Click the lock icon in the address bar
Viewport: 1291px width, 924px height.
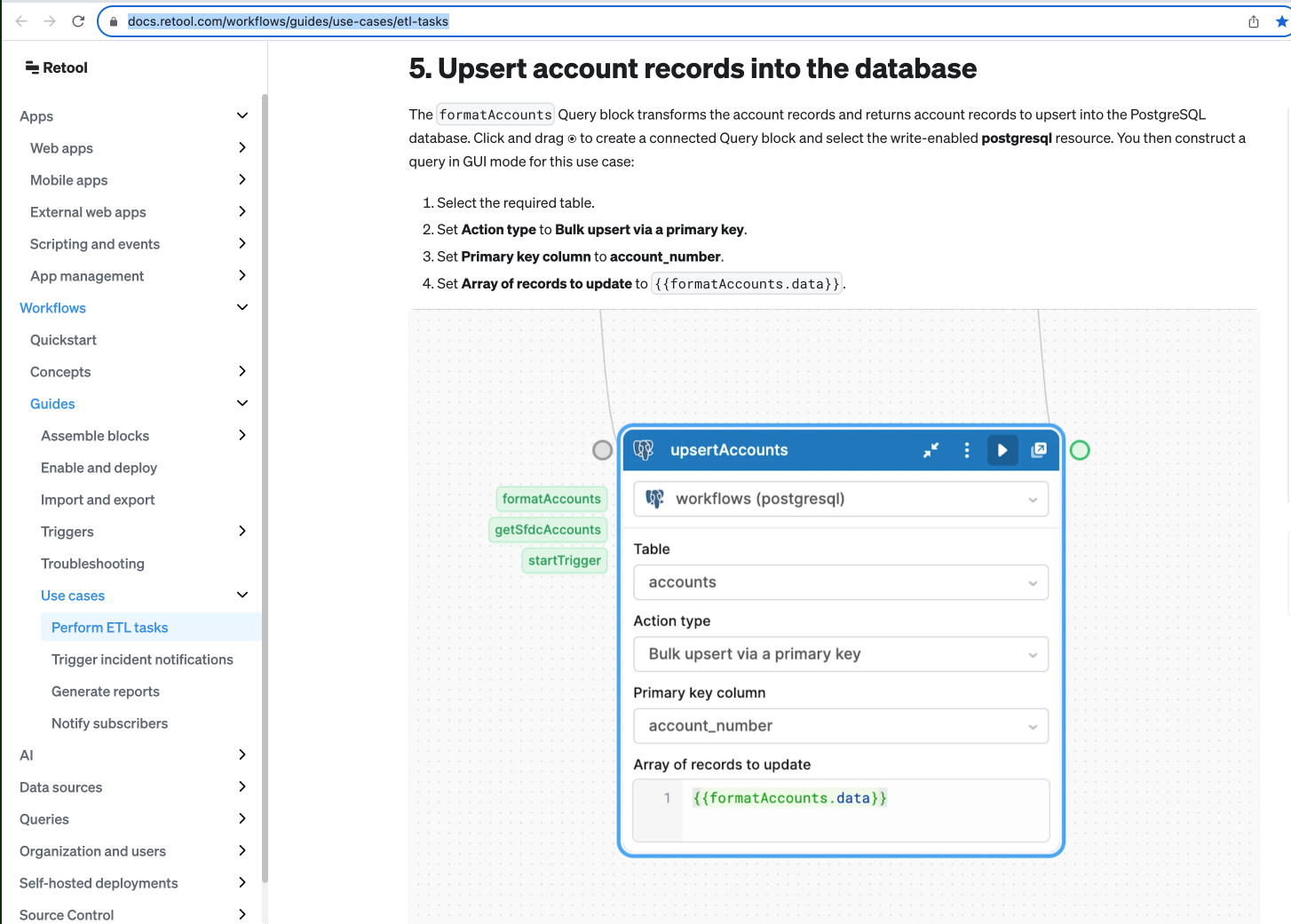(x=114, y=21)
